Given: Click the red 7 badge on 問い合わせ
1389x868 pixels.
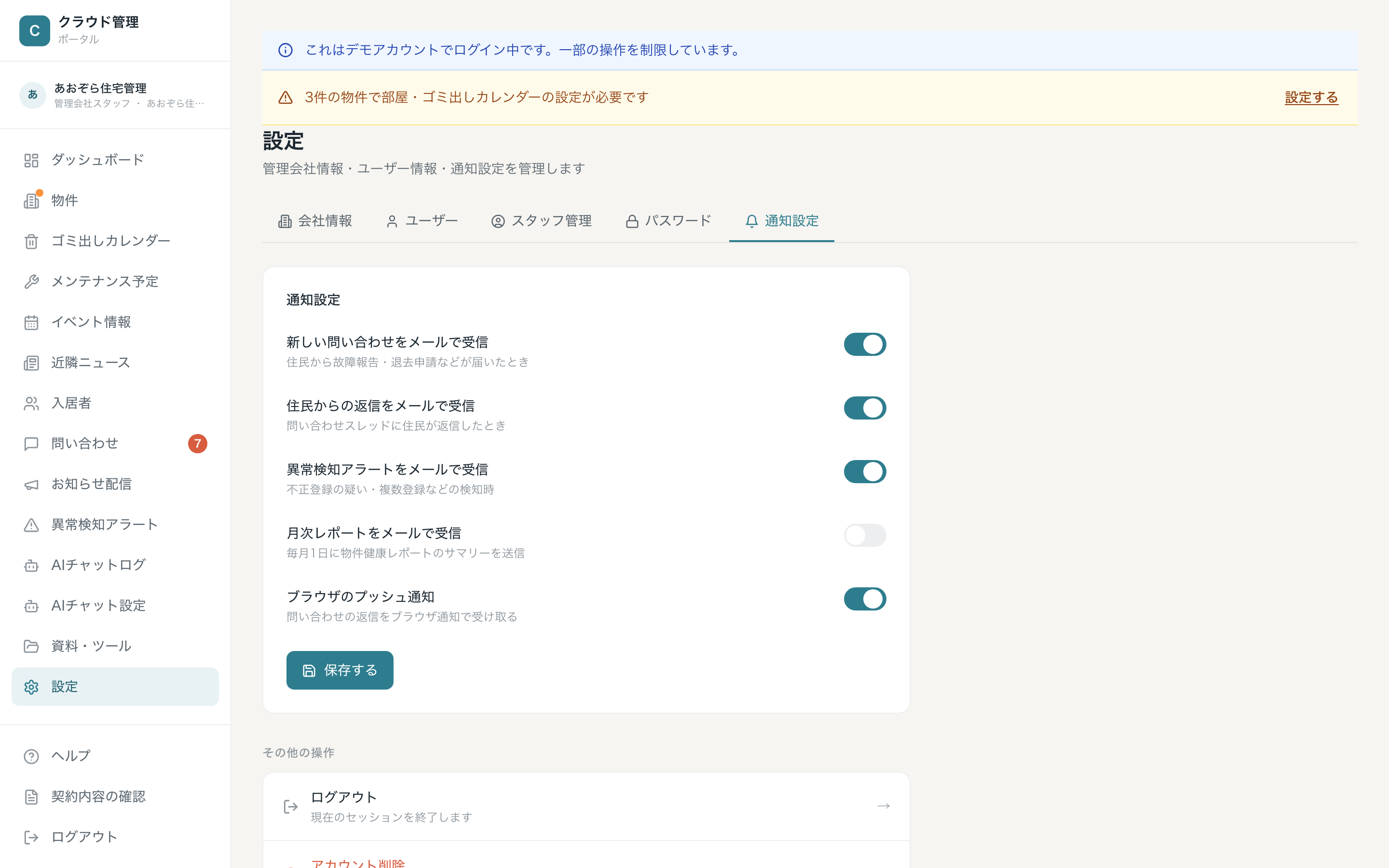Looking at the screenshot, I should click(197, 444).
